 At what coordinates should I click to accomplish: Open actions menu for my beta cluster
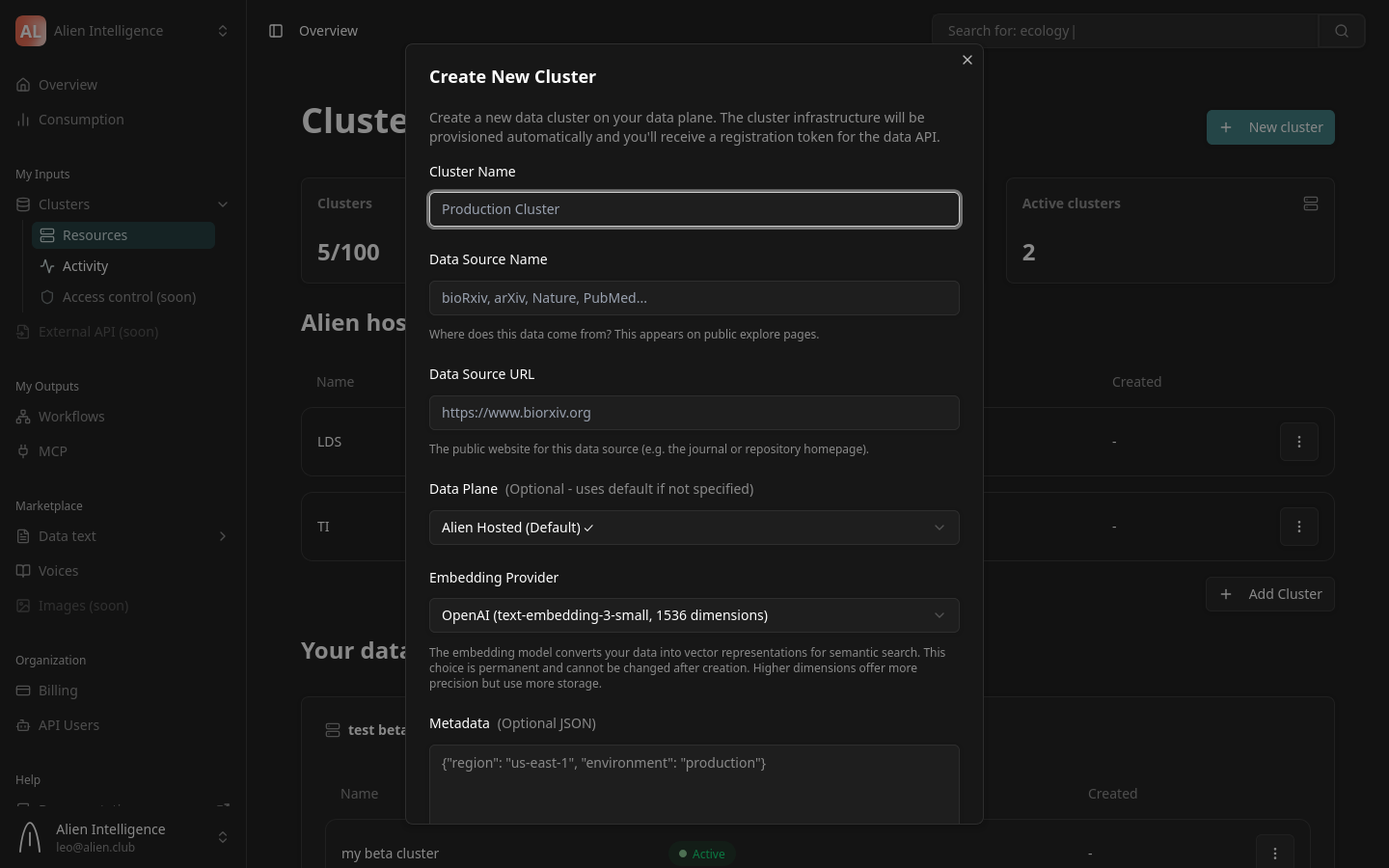coord(1275,854)
